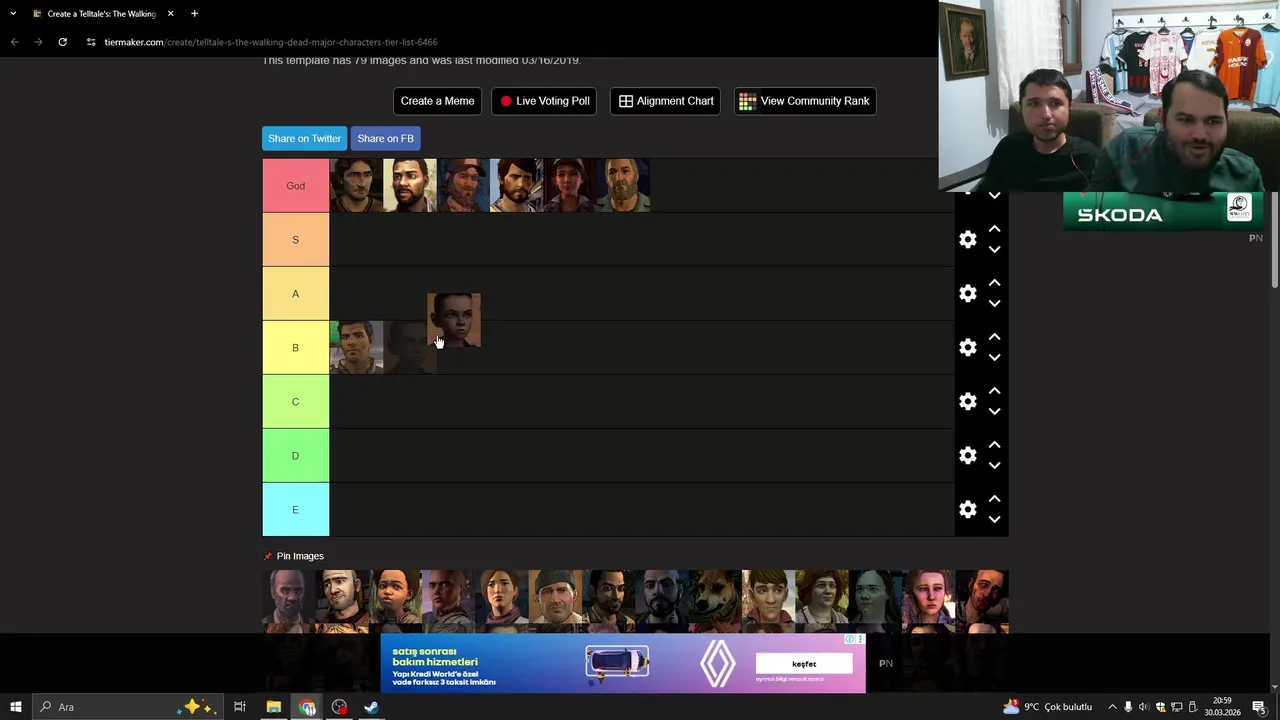Open File Explorer from taskbar
Image resolution: width=1280 pixels, height=720 pixels.
click(273, 707)
